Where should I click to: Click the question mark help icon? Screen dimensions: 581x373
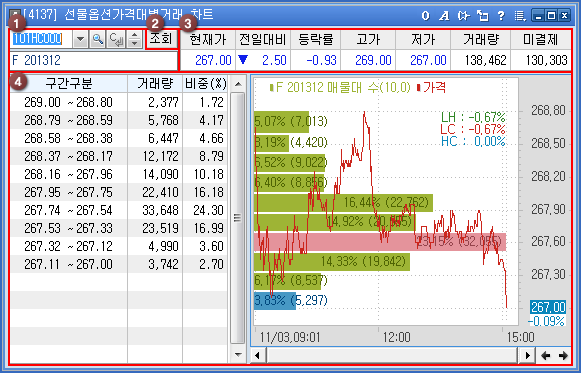tap(501, 16)
